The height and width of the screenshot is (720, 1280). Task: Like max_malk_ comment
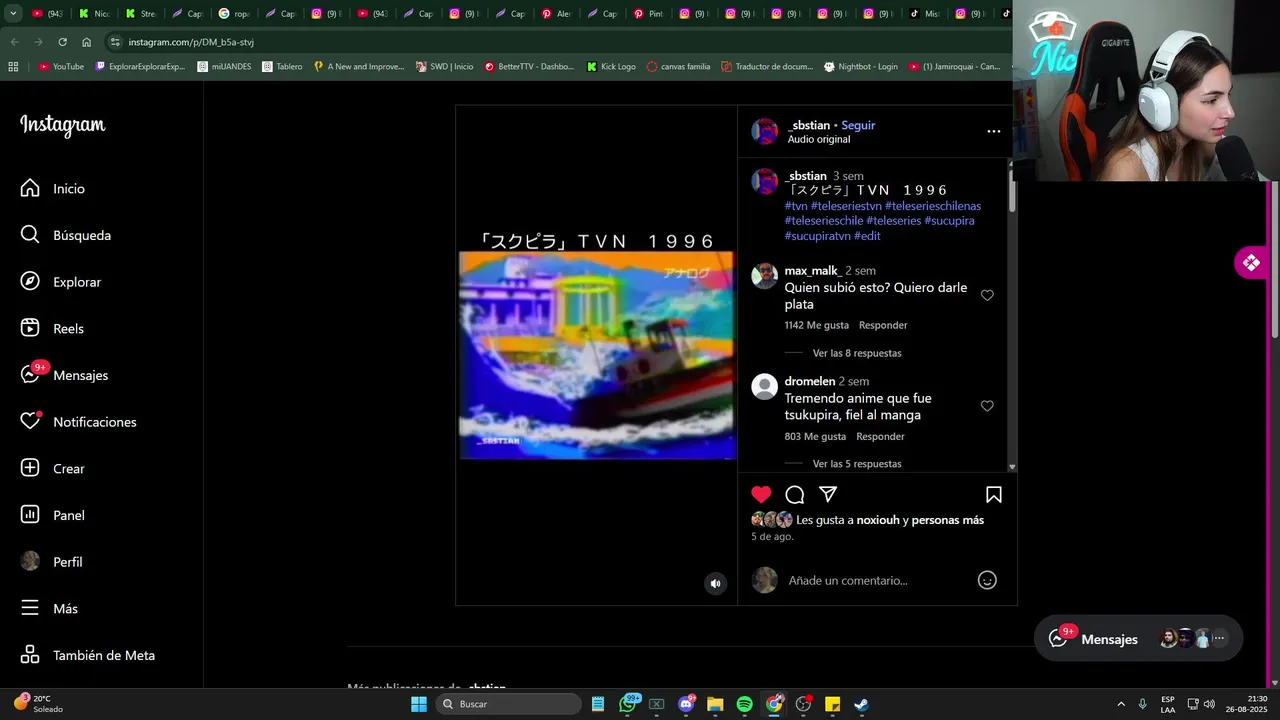click(x=987, y=295)
